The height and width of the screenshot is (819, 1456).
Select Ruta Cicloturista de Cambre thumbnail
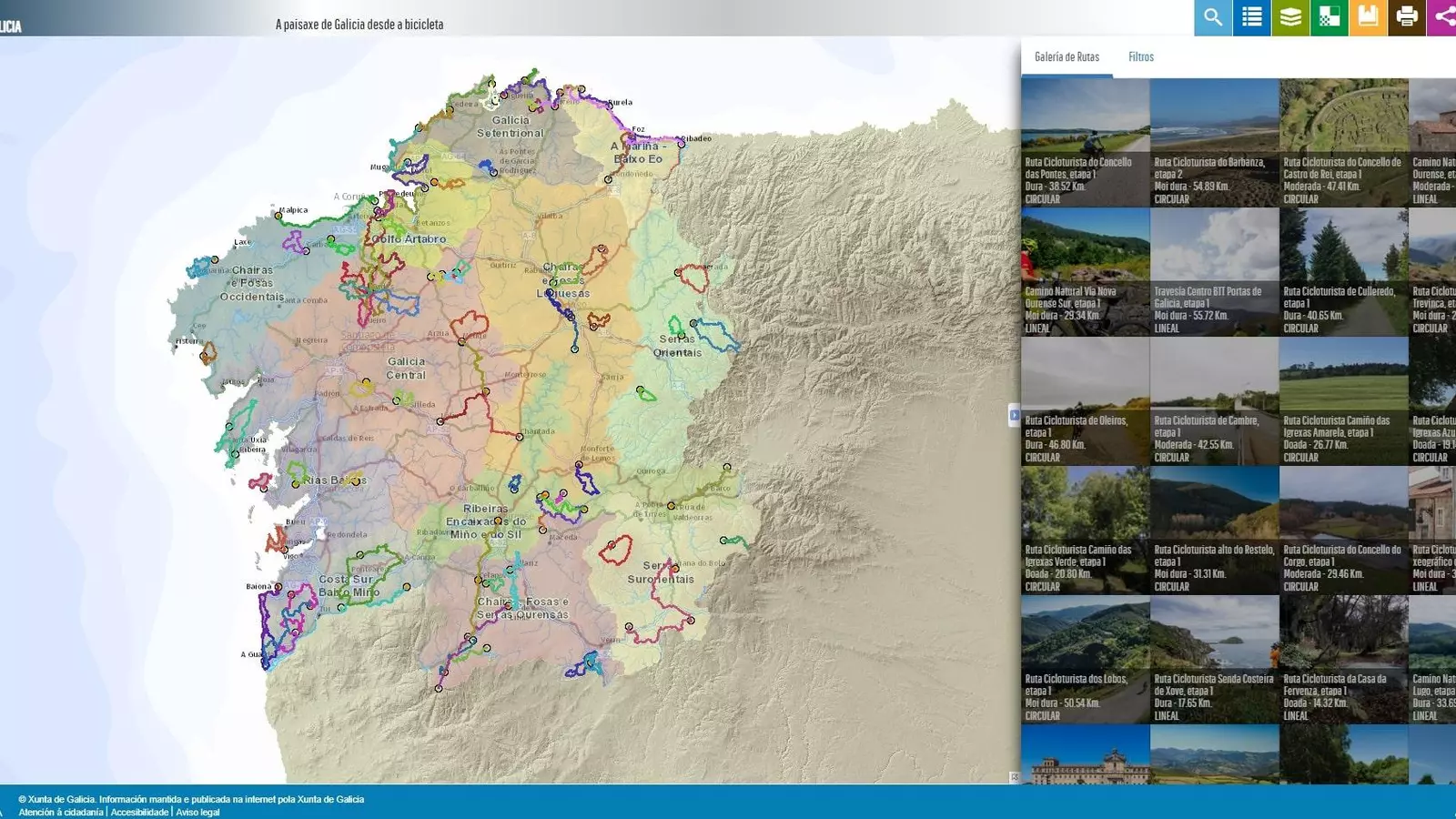click(1214, 401)
